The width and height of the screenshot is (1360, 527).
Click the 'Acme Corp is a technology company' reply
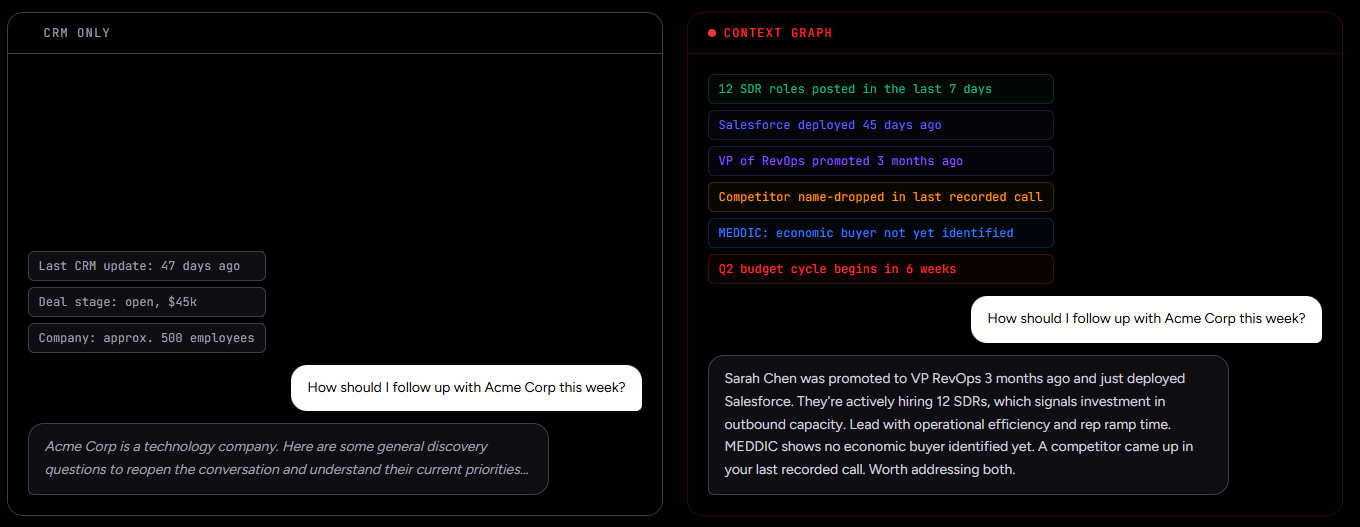pyautogui.click(x=288, y=459)
